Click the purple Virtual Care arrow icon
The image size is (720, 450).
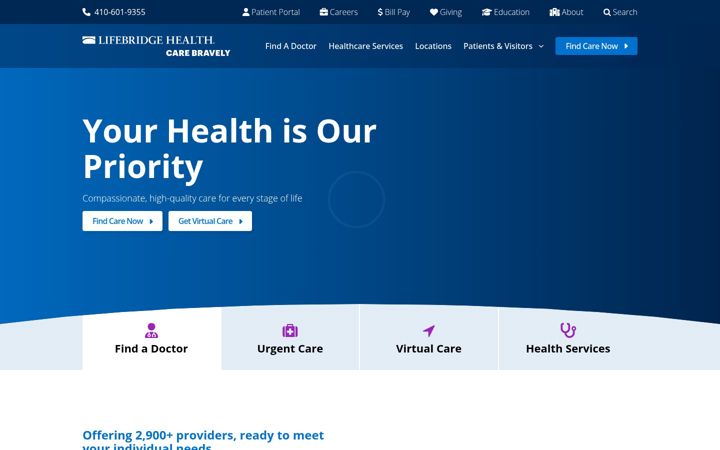click(429, 331)
